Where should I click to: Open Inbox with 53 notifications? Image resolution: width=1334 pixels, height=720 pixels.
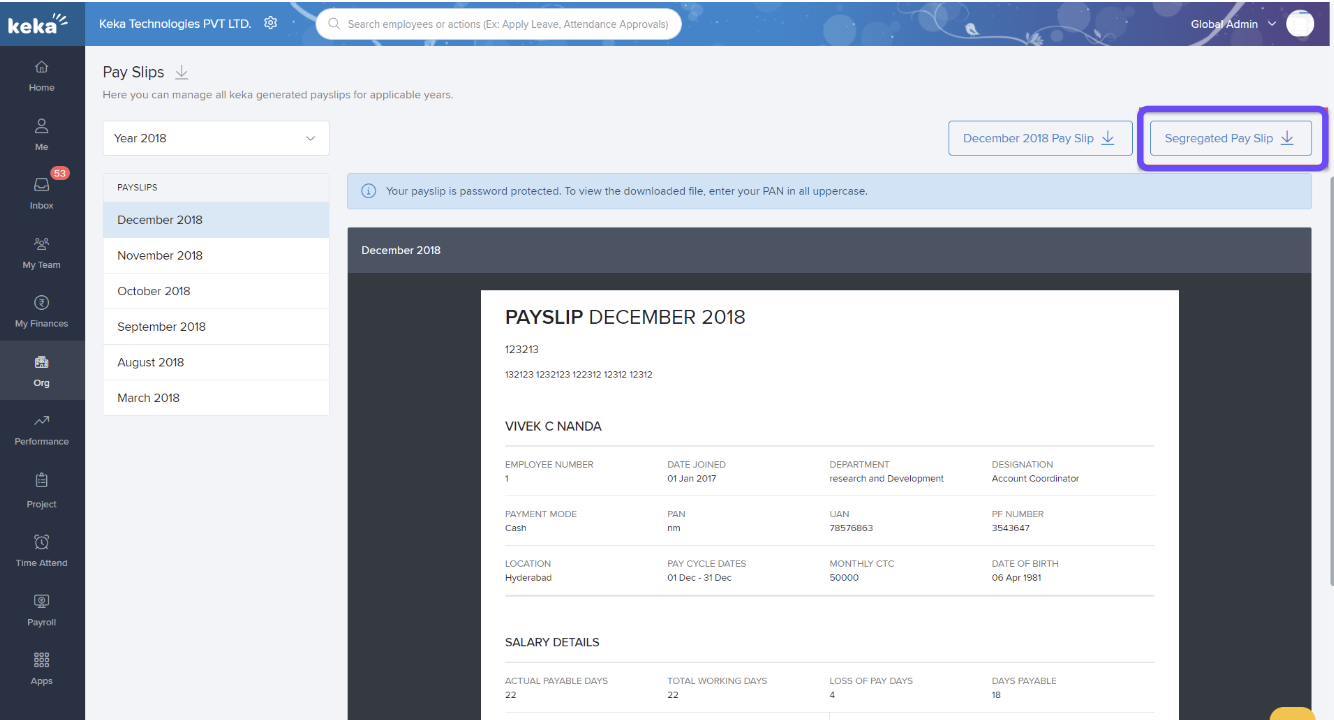click(41, 186)
